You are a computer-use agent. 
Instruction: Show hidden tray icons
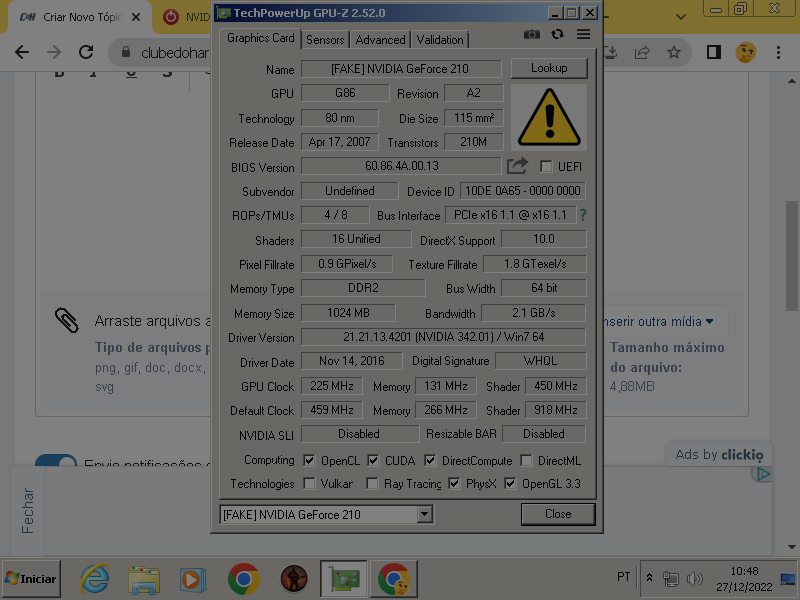tap(649, 578)
